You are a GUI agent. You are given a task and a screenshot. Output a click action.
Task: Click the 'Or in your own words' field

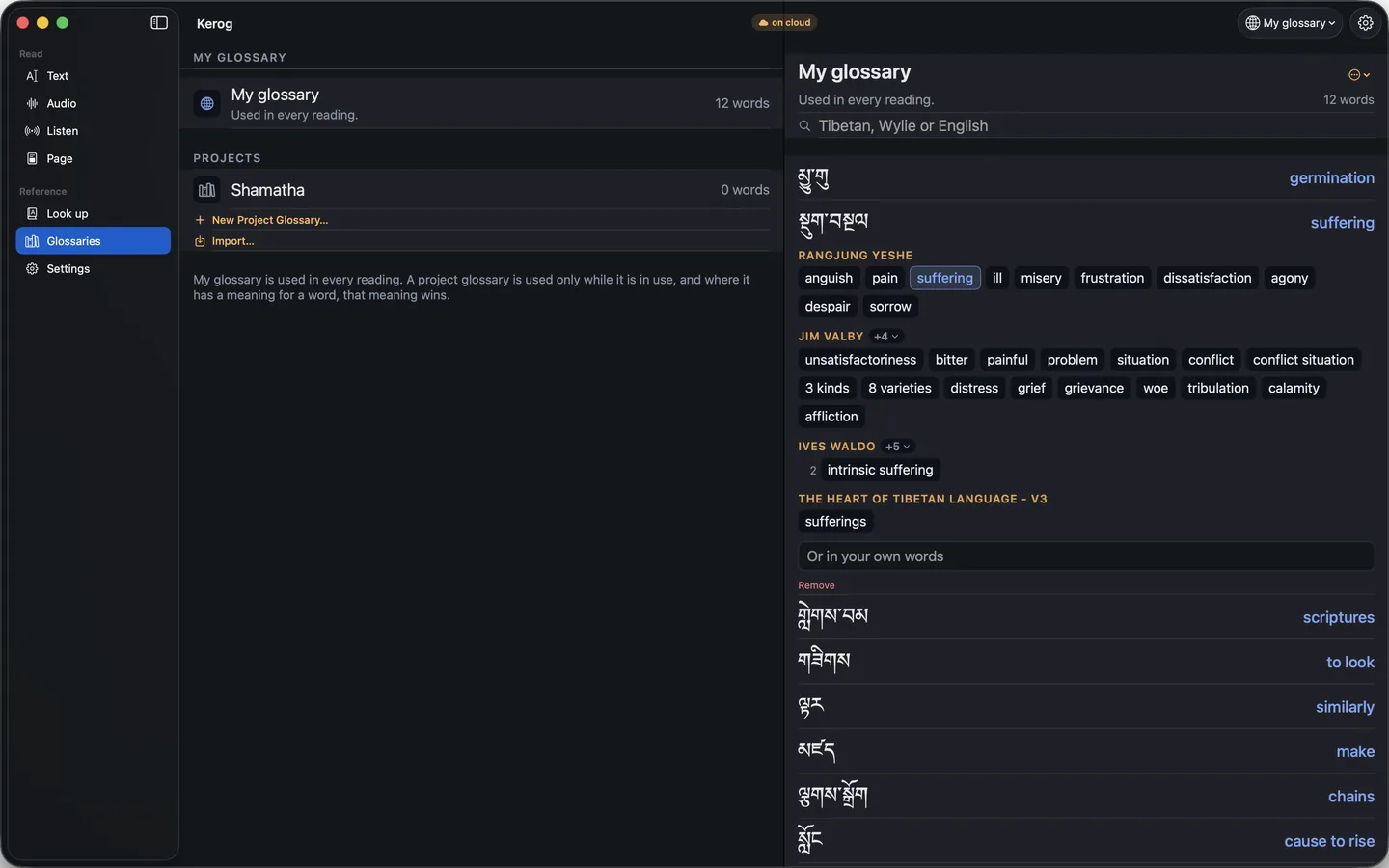(x=1086, y=556)
